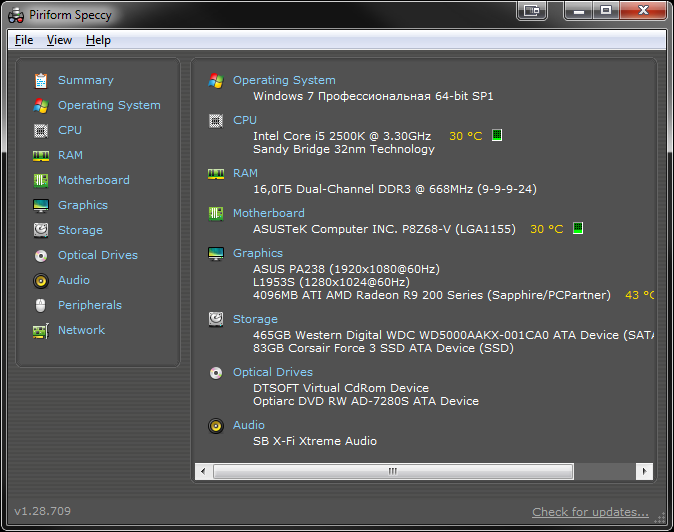Click the Check for updates link
This screenshot has width=674, height=532.
pyautogui.click(x=590, y=512)
